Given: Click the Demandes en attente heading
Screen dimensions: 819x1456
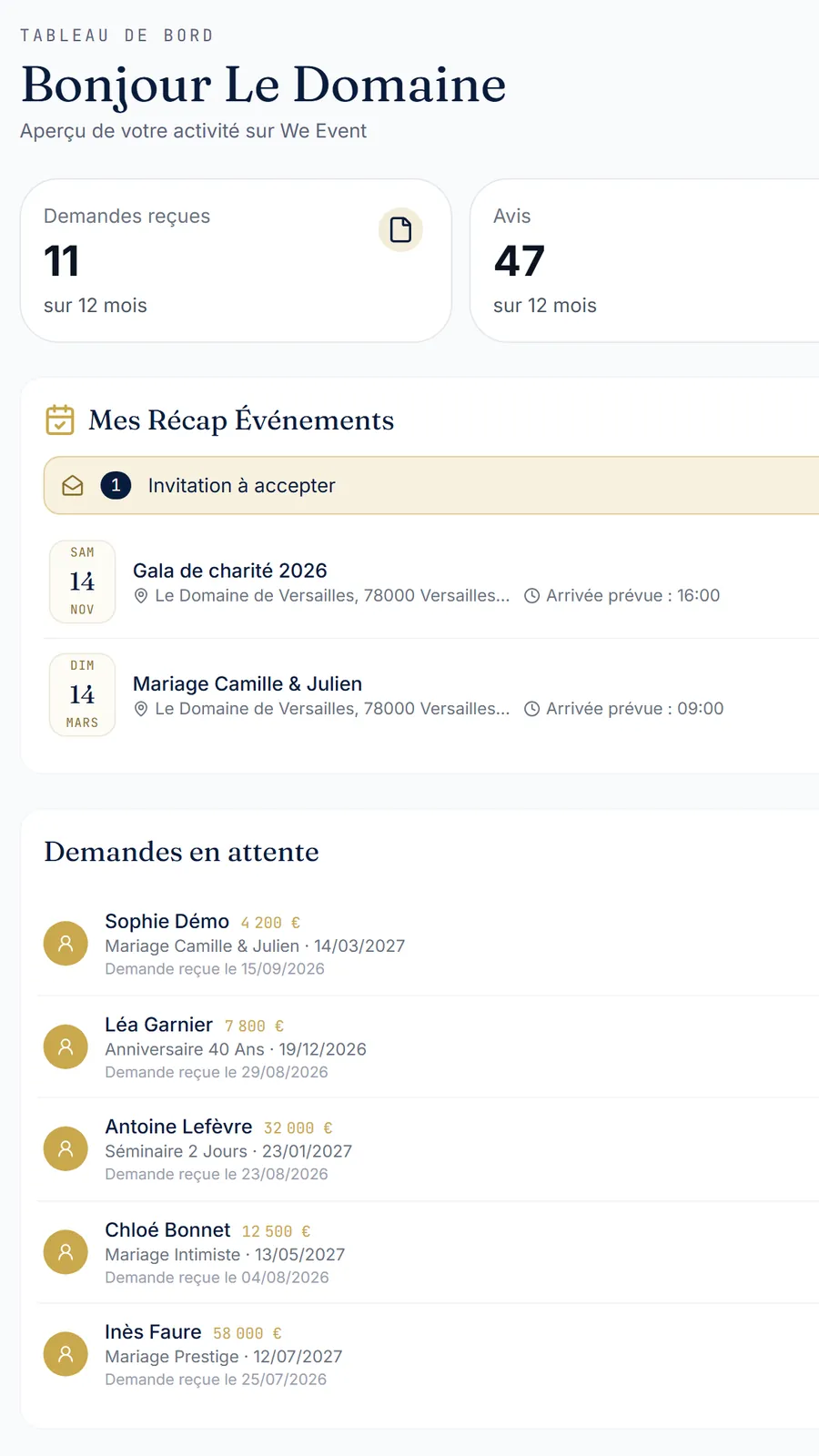Looking at the screenshot, I should click(182, 852).
